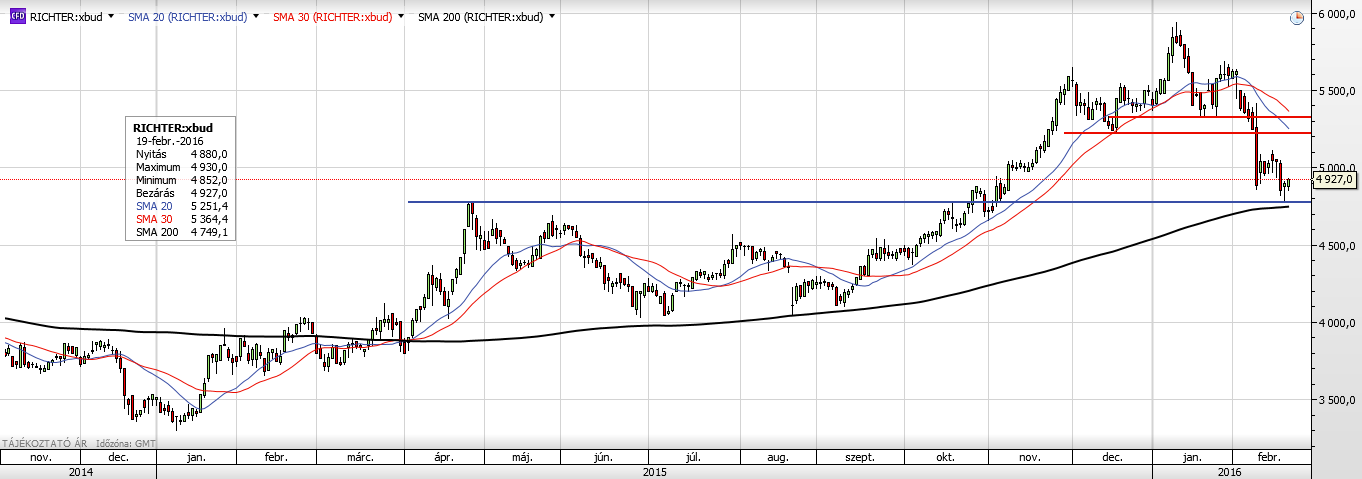Click the SMA 30 value 5 364,4 row
This screenshot has height=479, width=1362.
(182, 218)
